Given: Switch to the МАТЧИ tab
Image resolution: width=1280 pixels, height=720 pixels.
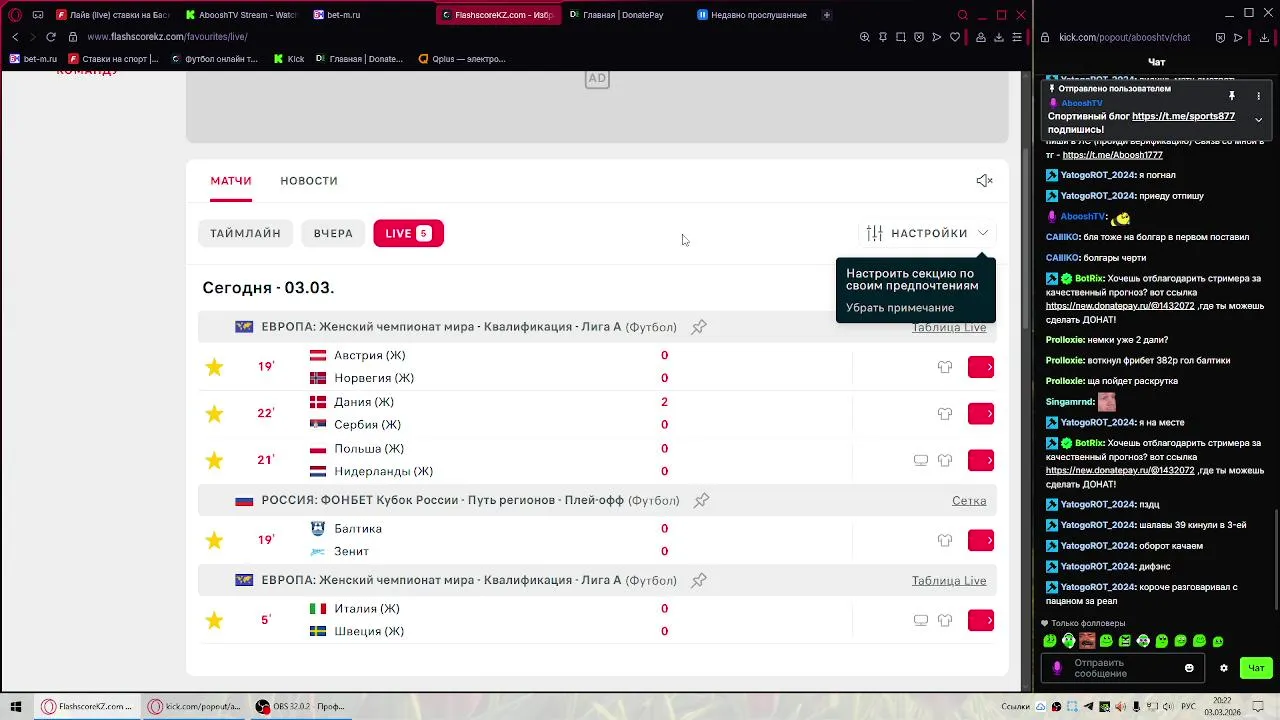Looking at the screenshot, I should coord(231,181).
